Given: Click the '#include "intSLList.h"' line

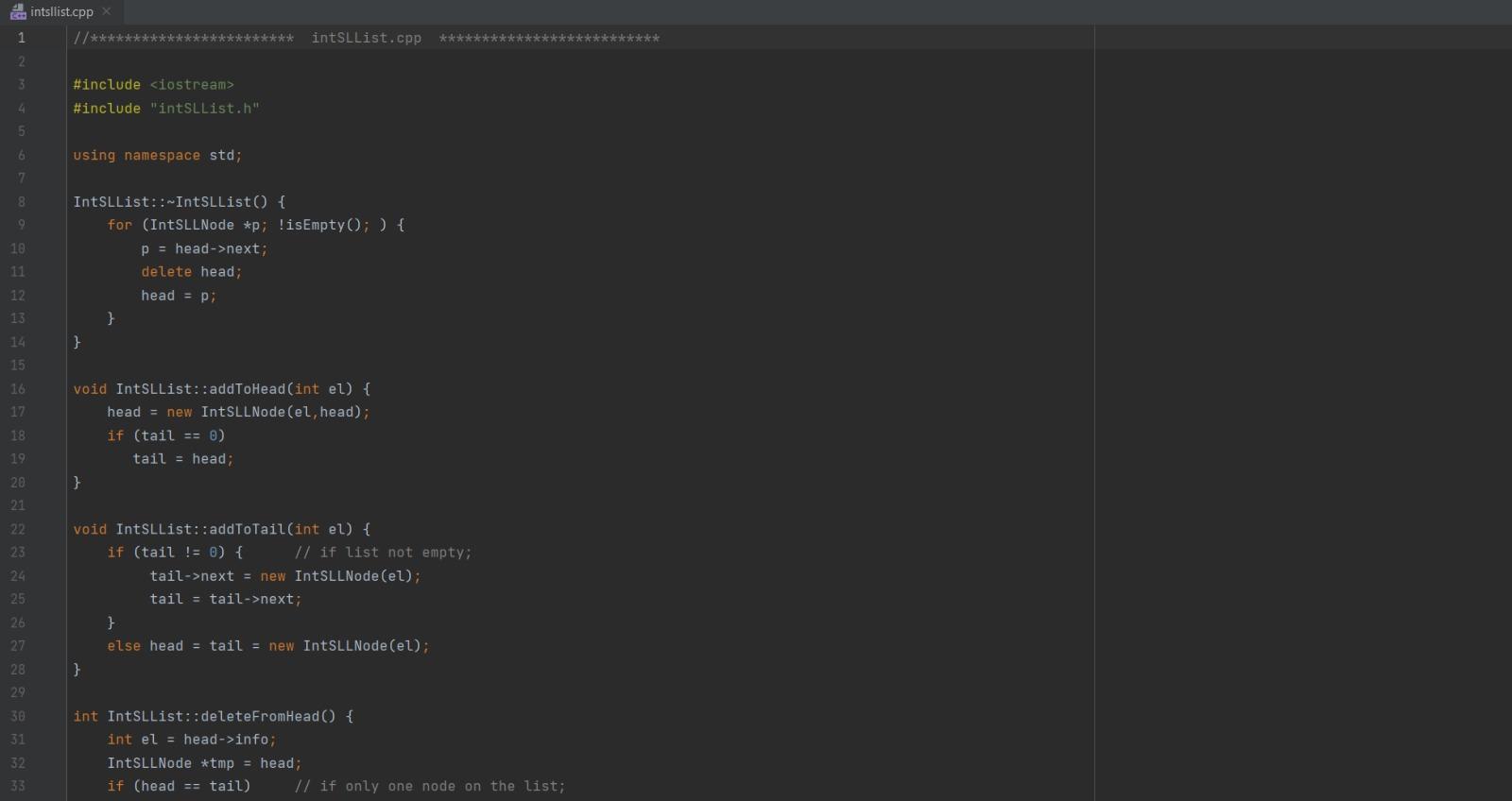Looking at the screenshot, I should [x=166, y=109].
